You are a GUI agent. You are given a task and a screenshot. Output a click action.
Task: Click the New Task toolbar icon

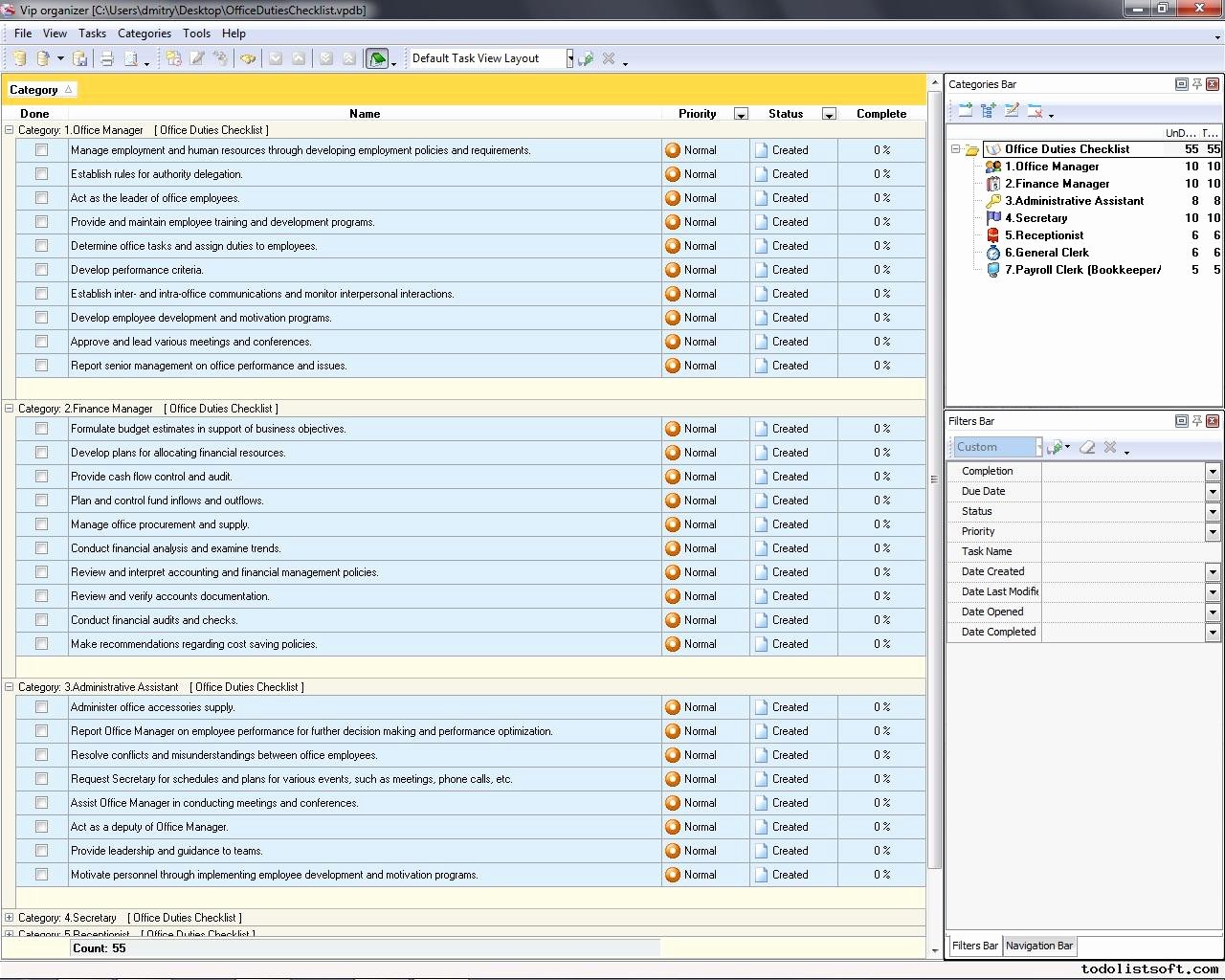[x=173, y=58]
